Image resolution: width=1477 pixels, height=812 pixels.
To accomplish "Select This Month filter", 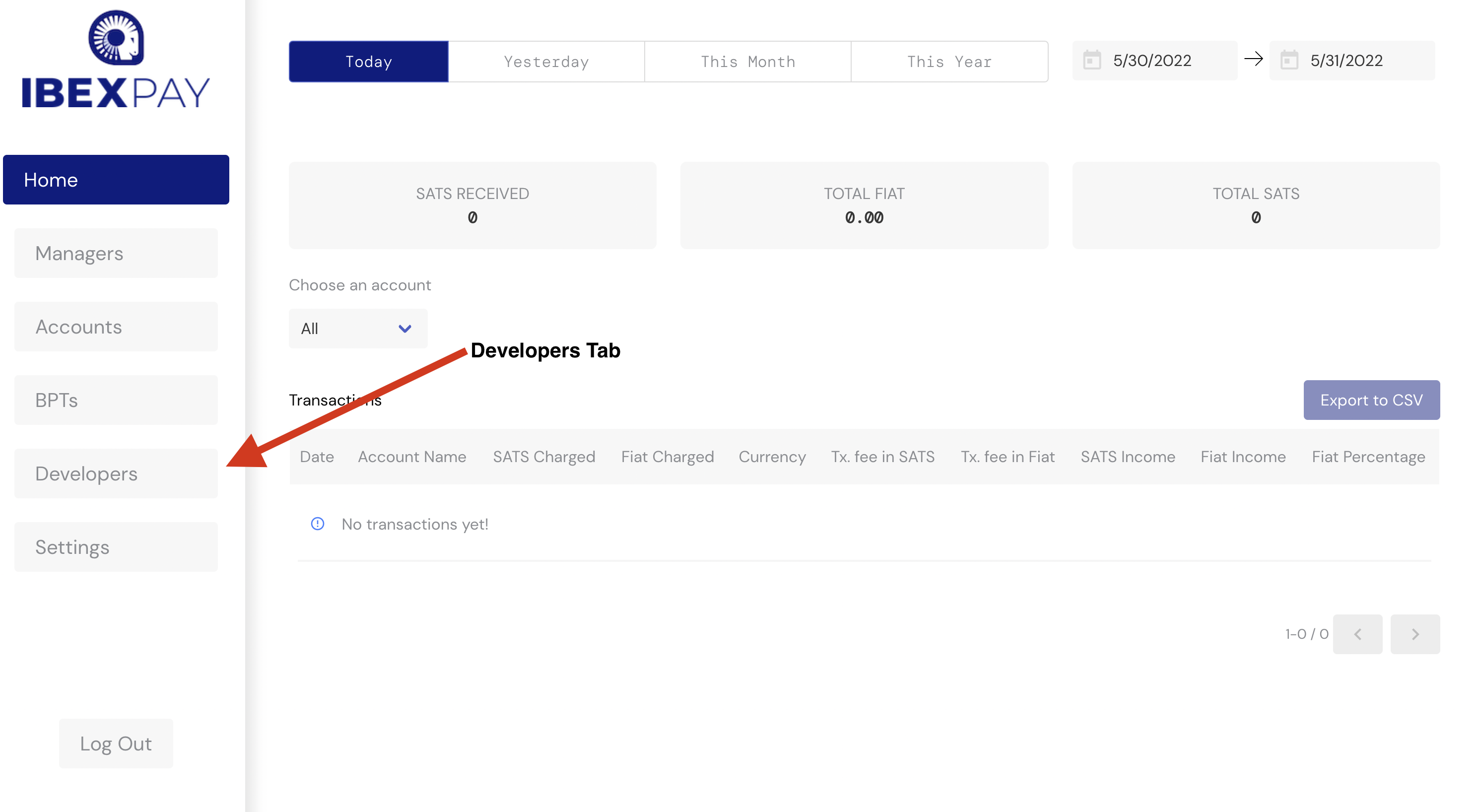I will tap(747, 62).
